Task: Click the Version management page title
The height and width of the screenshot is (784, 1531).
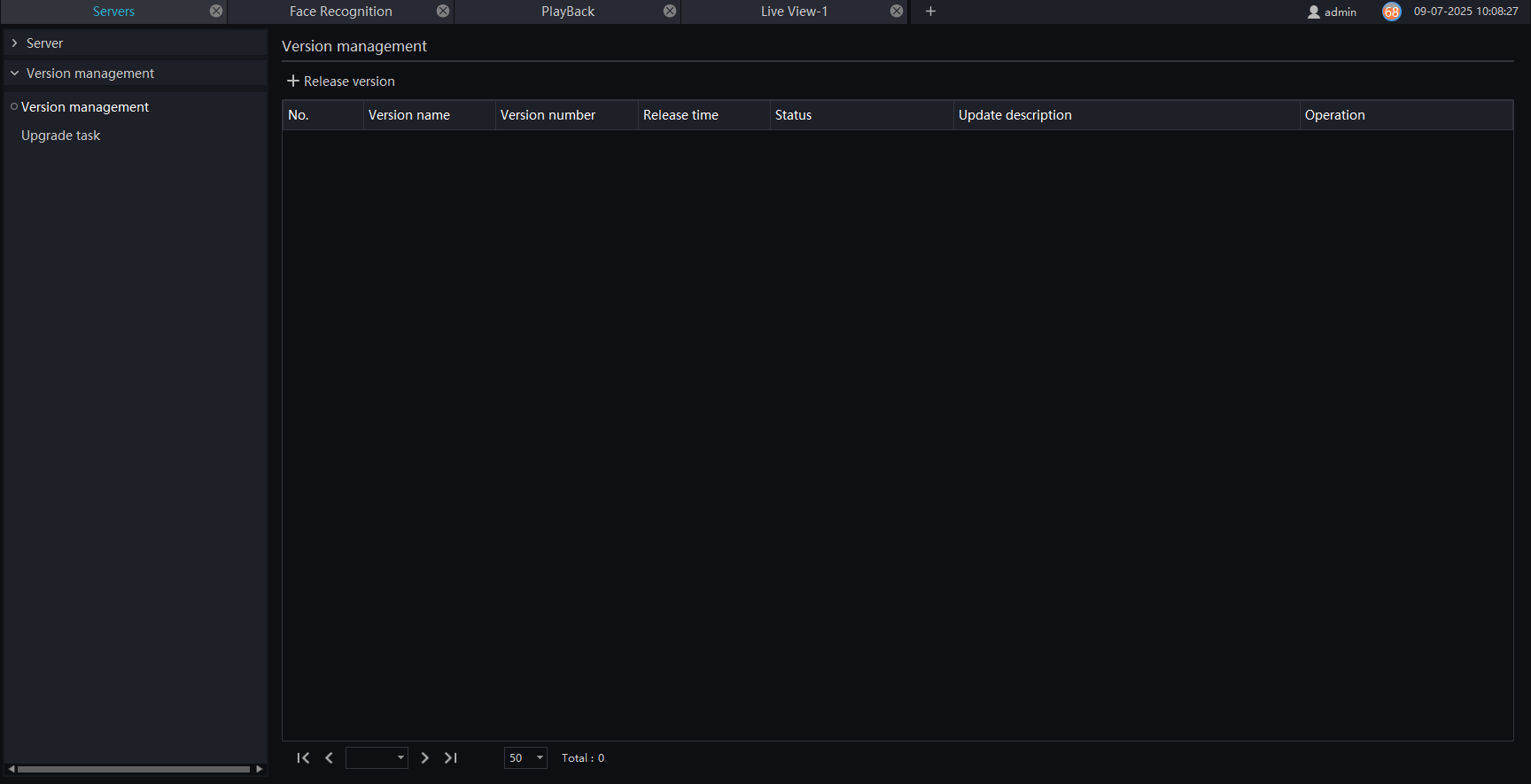Action: point(354,46)
